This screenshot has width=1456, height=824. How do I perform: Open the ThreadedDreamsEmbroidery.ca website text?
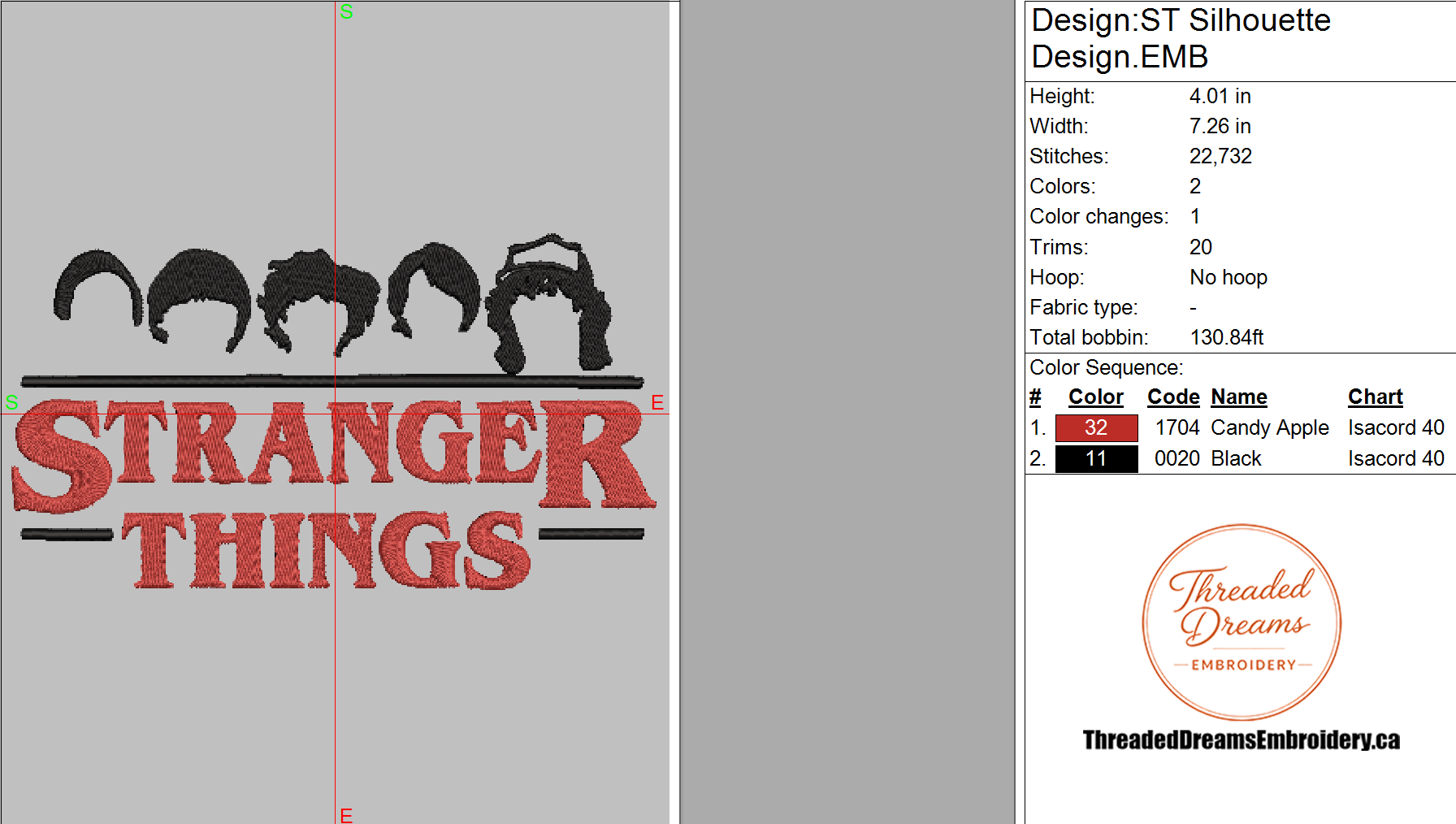[1241, 739]
